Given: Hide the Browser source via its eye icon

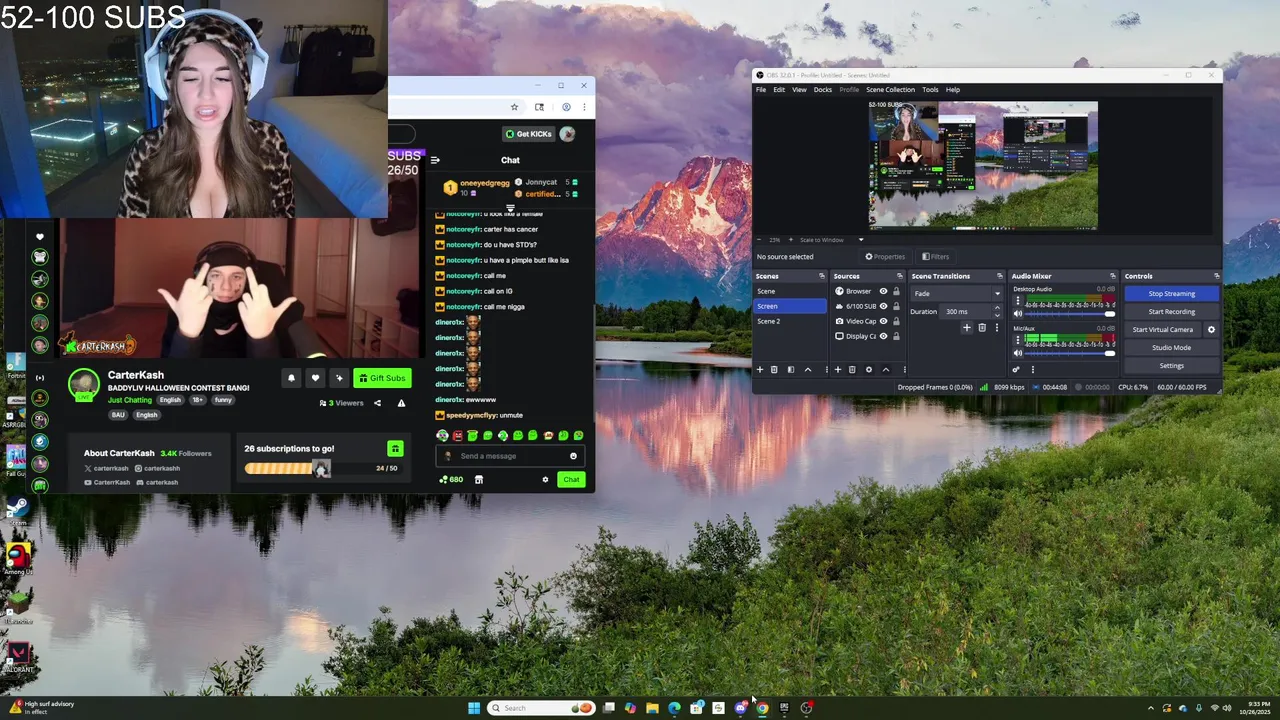Looking at the screenshot, I should point(883,291).
